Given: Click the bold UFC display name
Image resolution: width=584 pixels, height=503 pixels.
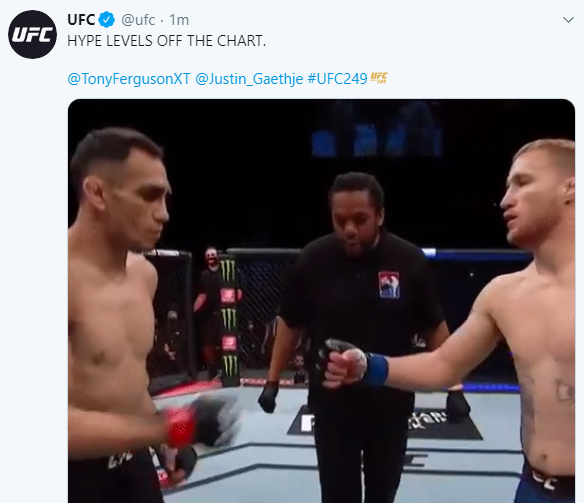Looking at the screenshot, I should 81,20.
